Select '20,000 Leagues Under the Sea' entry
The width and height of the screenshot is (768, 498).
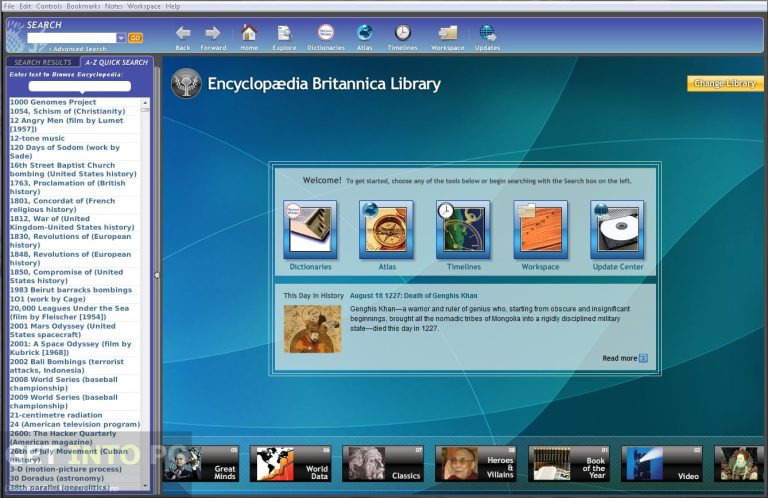(x=74, y=312)
